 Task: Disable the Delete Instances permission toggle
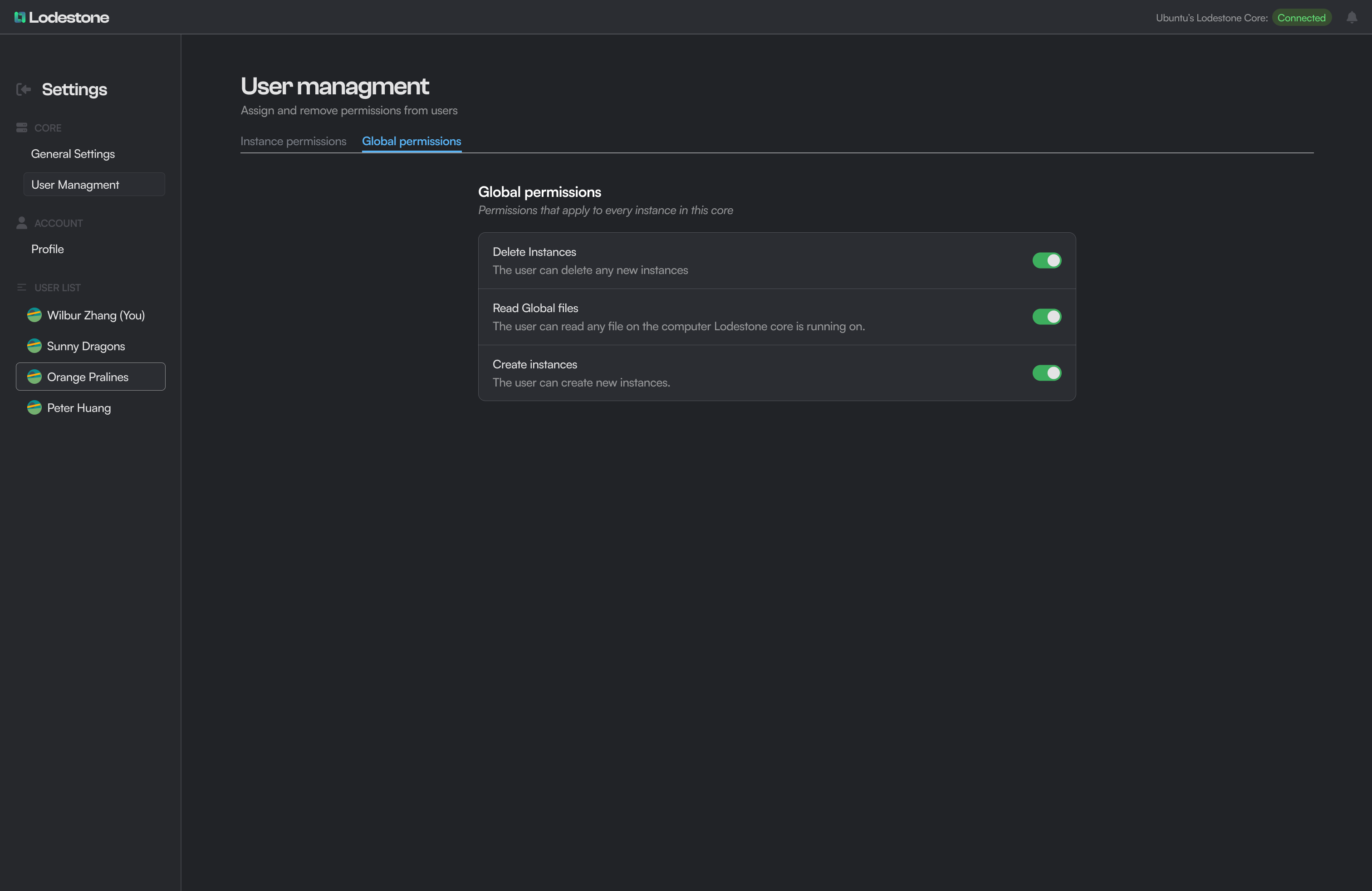coord(1046,260)
